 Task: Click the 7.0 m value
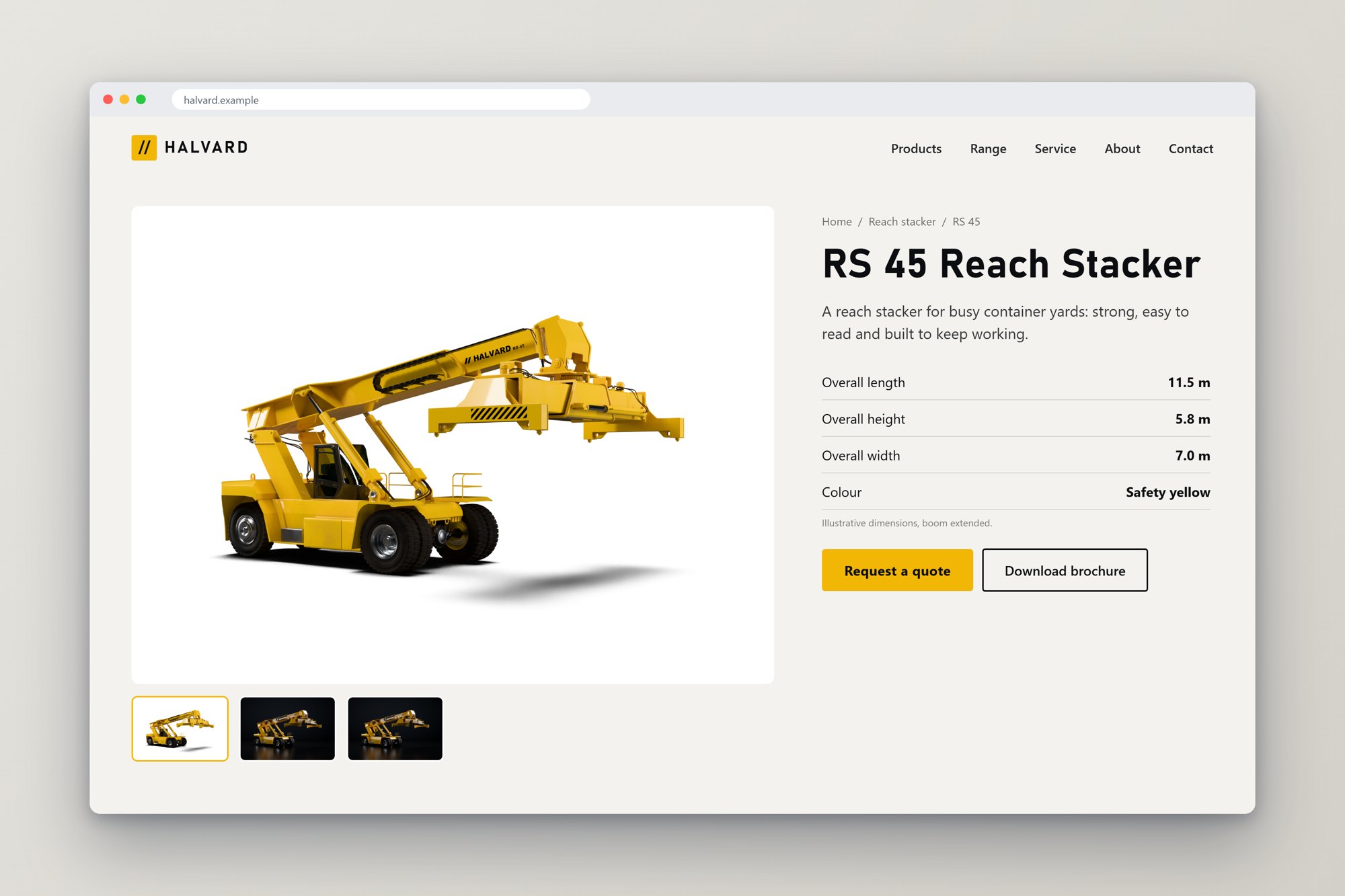pos(1192,456)
